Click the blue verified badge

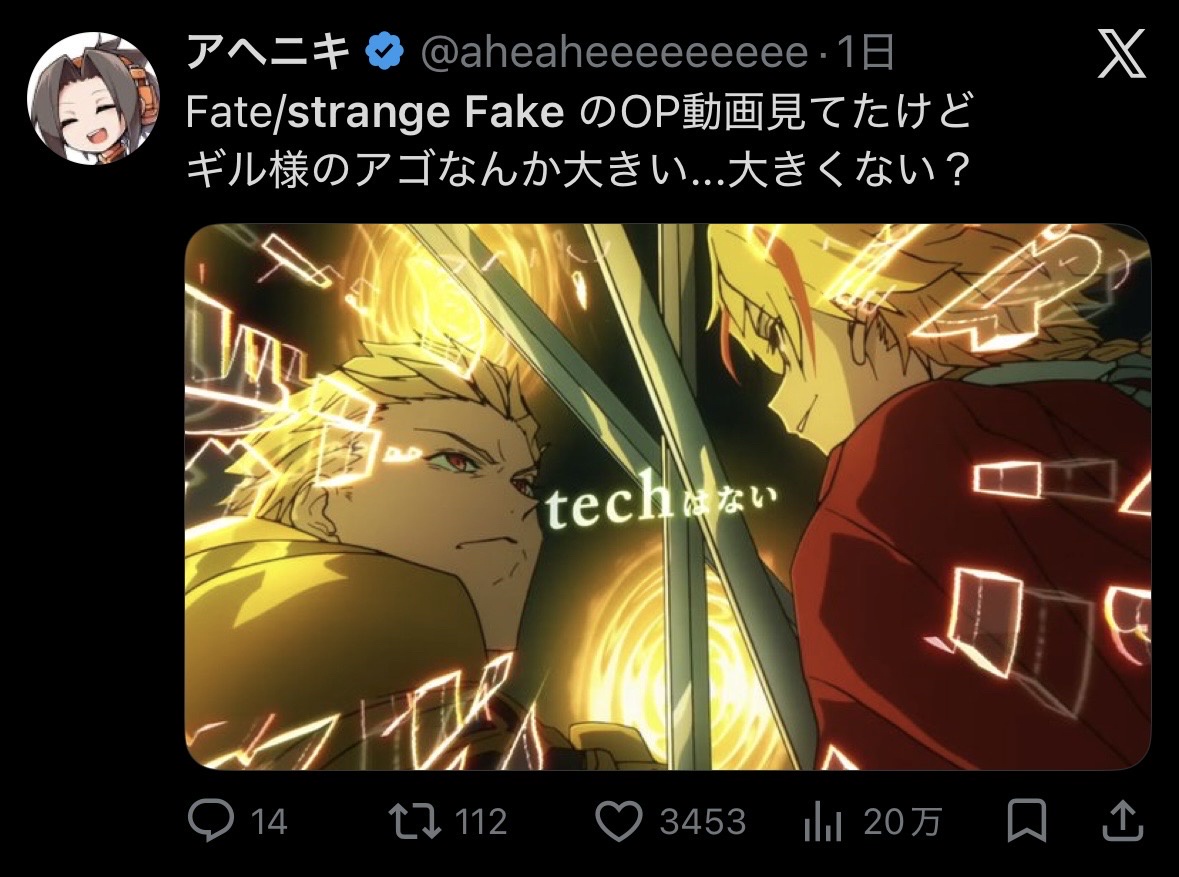(384, 52)
